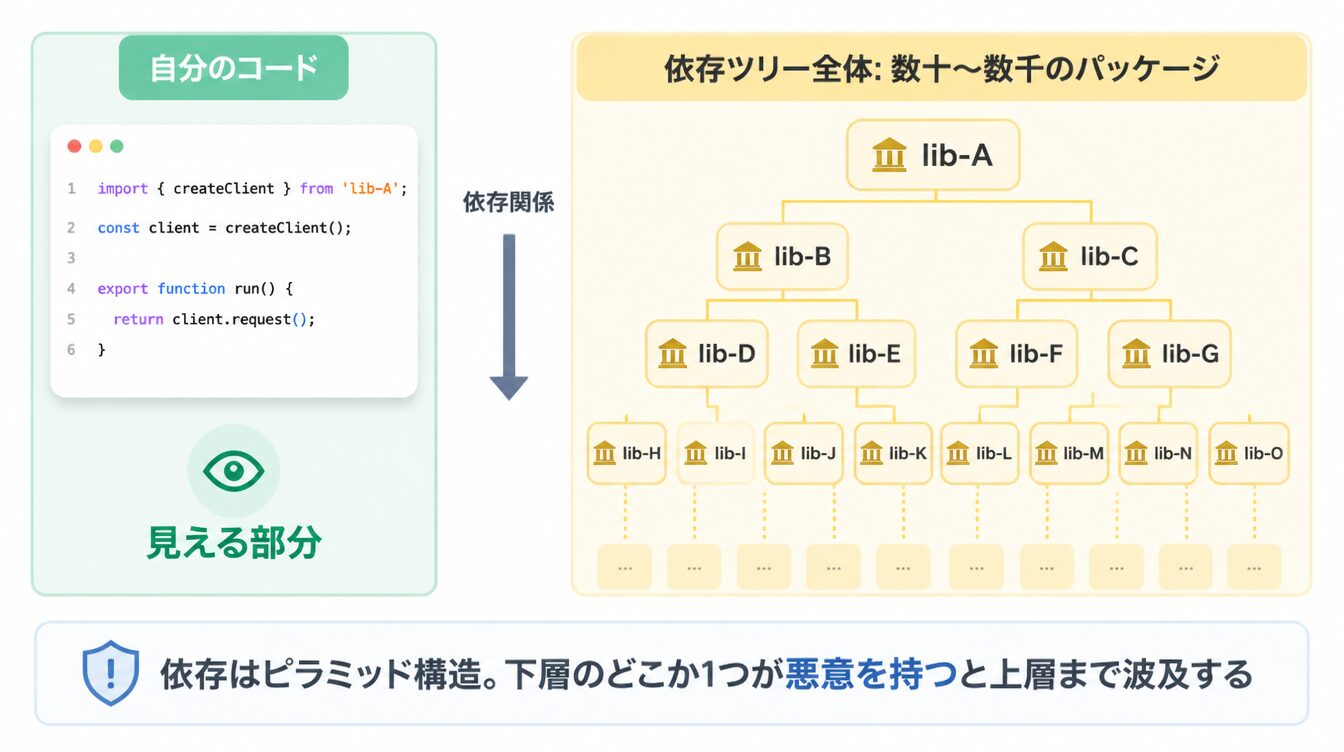Click the import createClient code line
1344x752 pixels.
[x=253, y=188]
